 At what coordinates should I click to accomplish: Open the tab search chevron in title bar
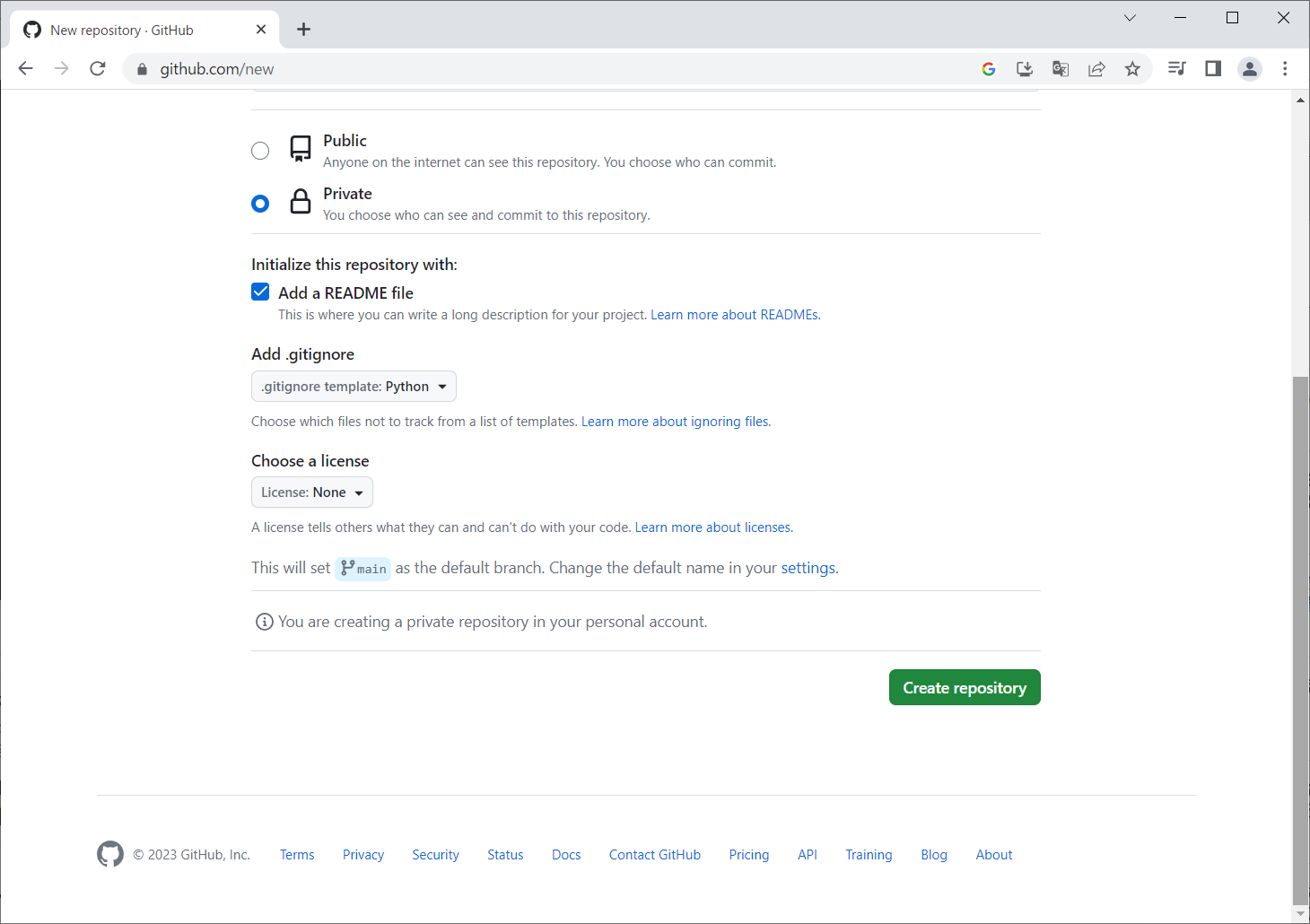1130,18
